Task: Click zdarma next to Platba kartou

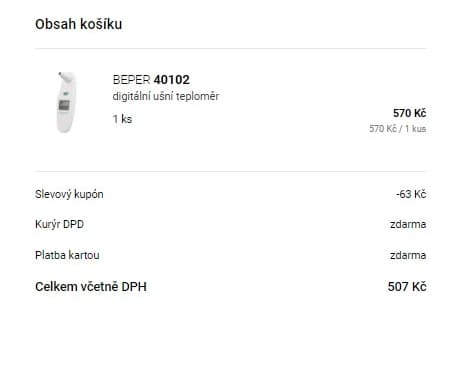Action: click(x=408, y=255)
